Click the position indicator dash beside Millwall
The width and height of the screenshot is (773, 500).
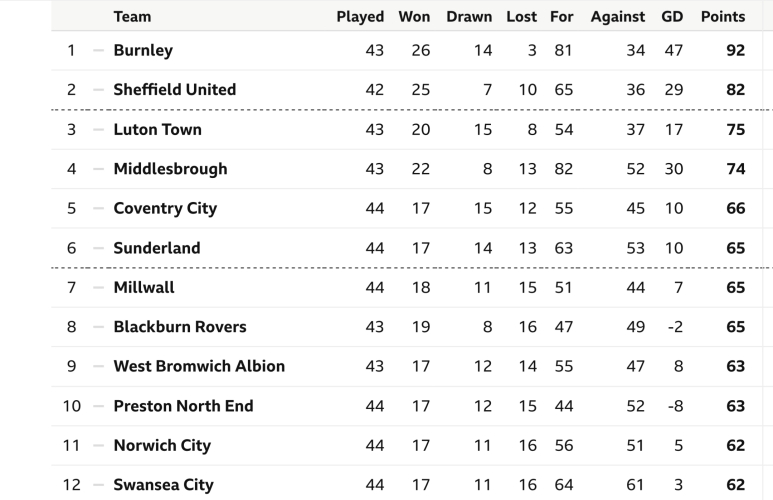pyautogui.click(x=98, y=287)
